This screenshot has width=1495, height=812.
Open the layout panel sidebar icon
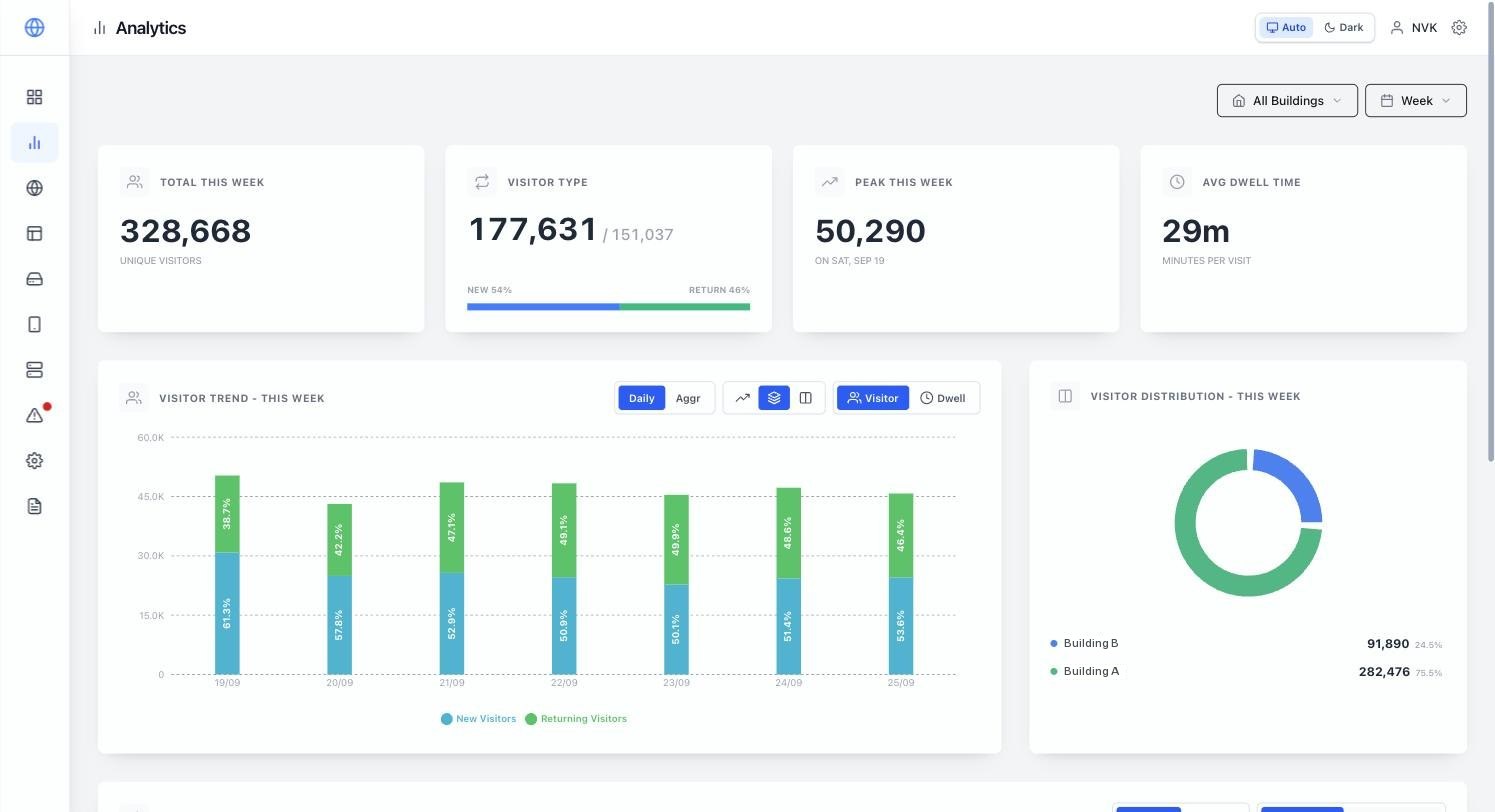click(x=34, y=233)
